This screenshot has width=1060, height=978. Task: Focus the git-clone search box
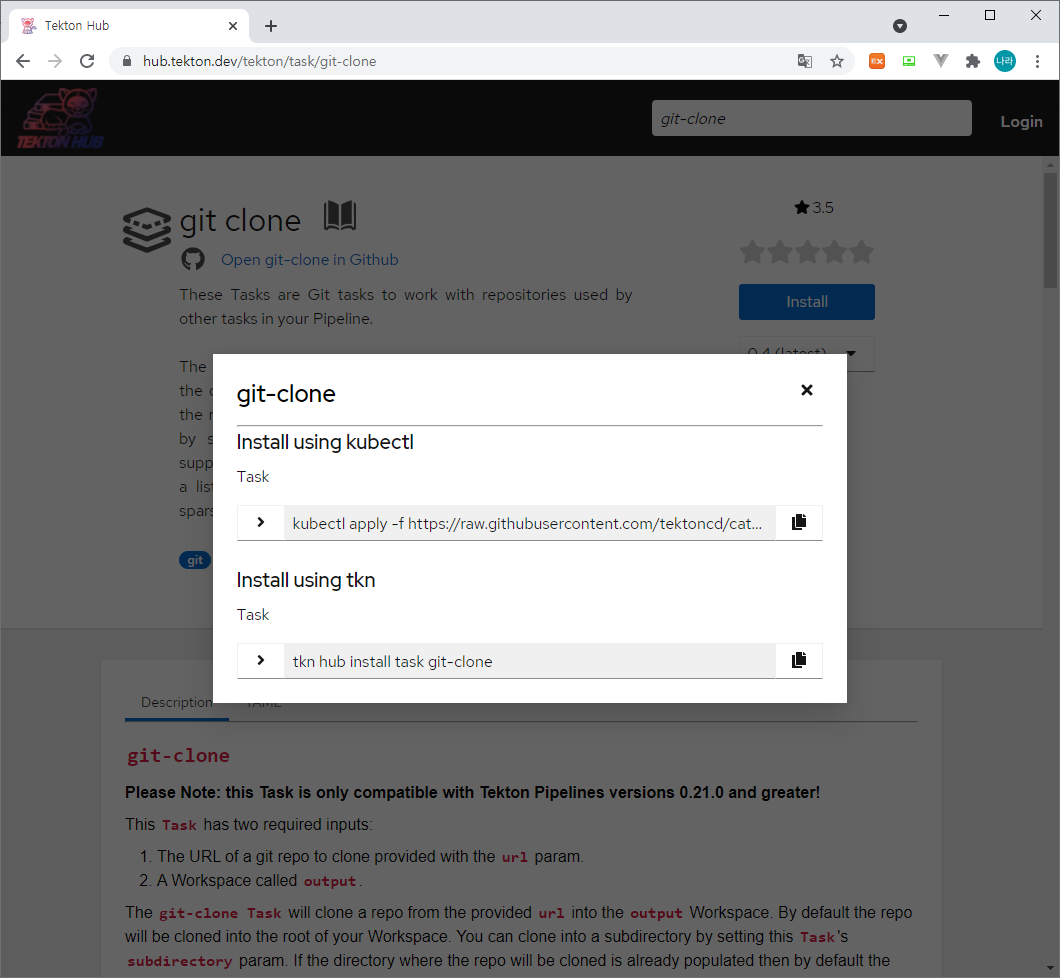[x=811, y=118]
